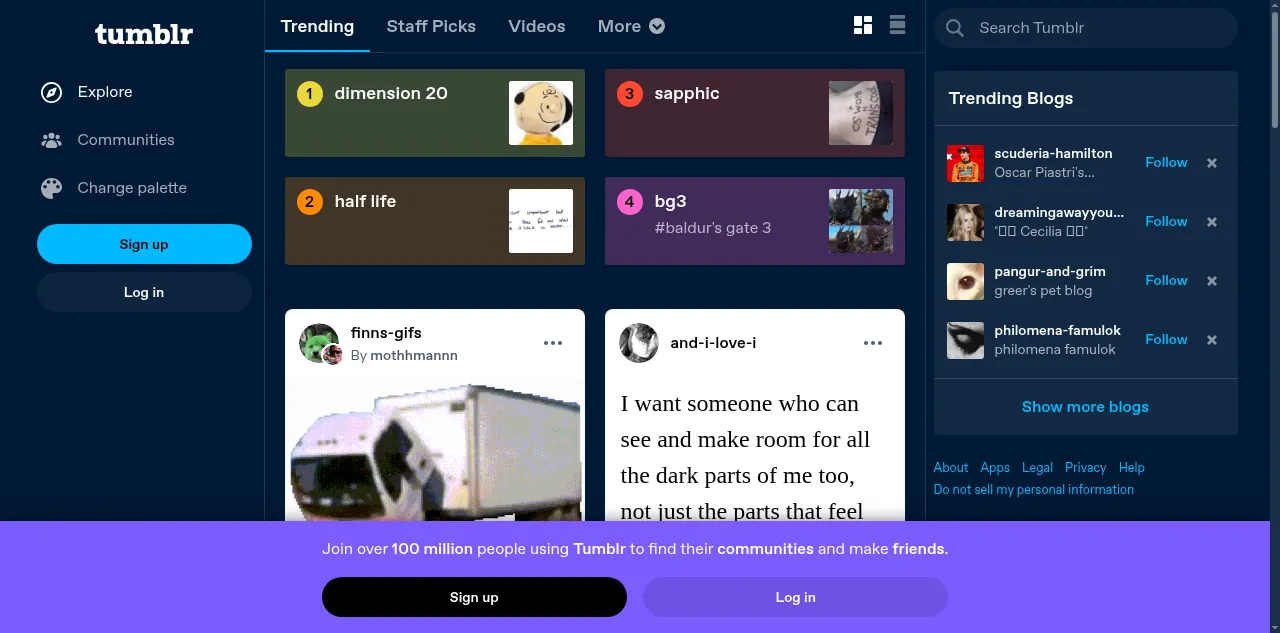Focus the Search Tumblr field

pyautogui.click(x=1086, y=28)
